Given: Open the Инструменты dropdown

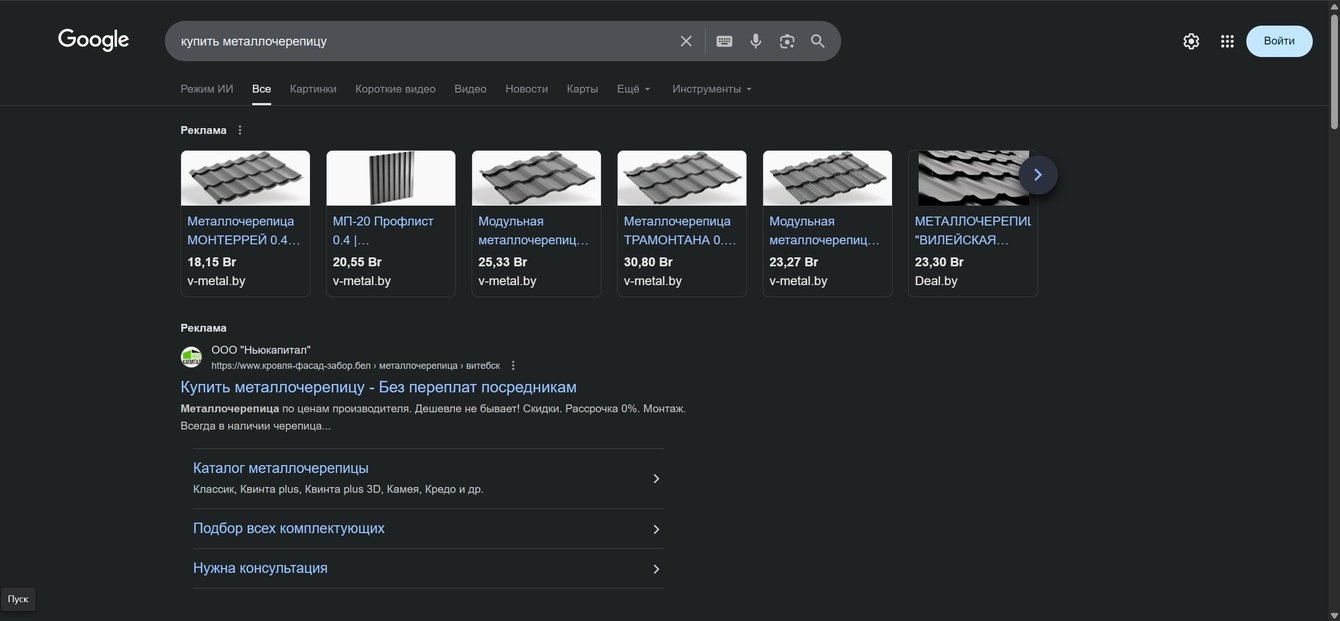Looking at the screenshot, I should pos(712,89).
